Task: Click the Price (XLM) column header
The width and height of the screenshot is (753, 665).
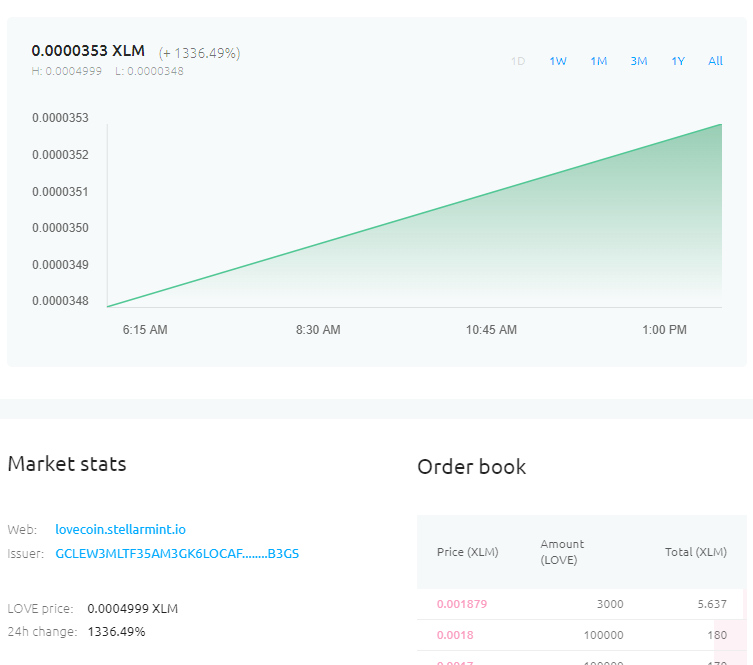Action: coord(468,552)
